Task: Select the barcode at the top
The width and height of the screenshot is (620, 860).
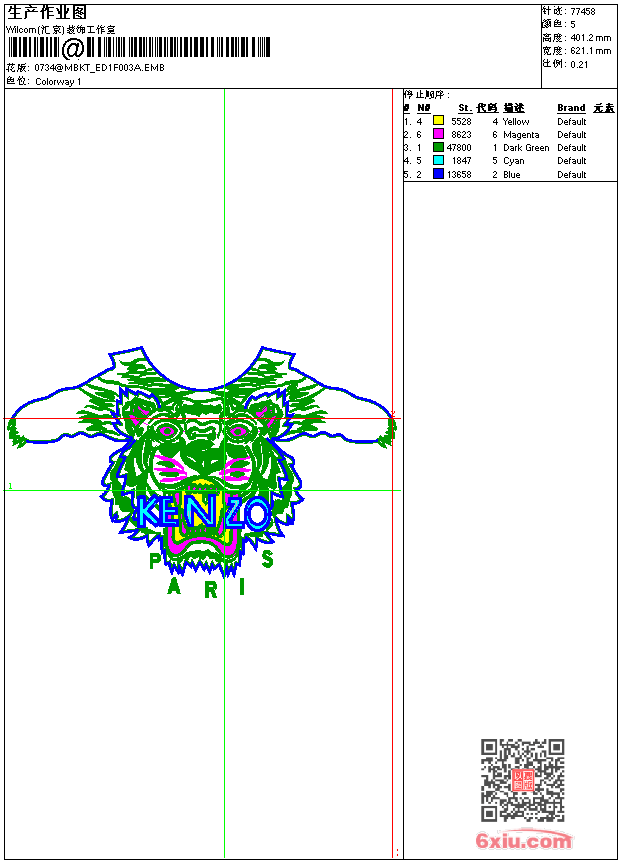Action: (x=139, y=48)
